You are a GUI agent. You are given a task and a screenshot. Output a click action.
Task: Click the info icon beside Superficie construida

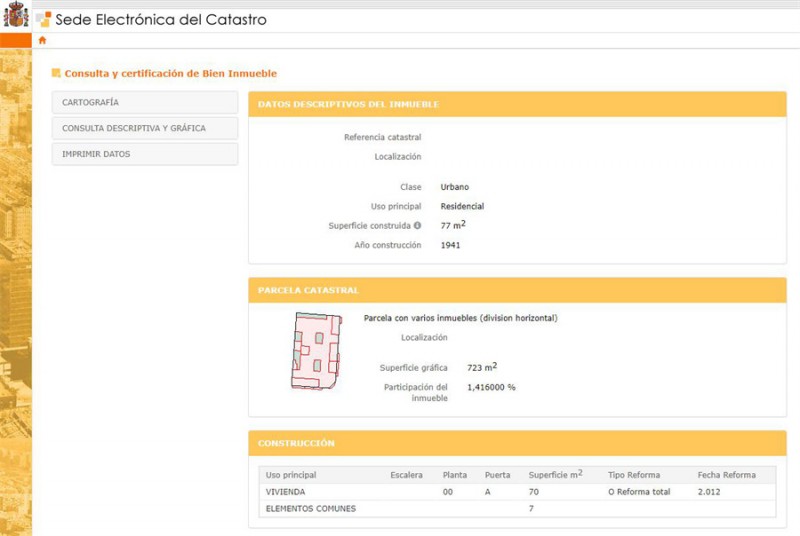pos(417,225)
